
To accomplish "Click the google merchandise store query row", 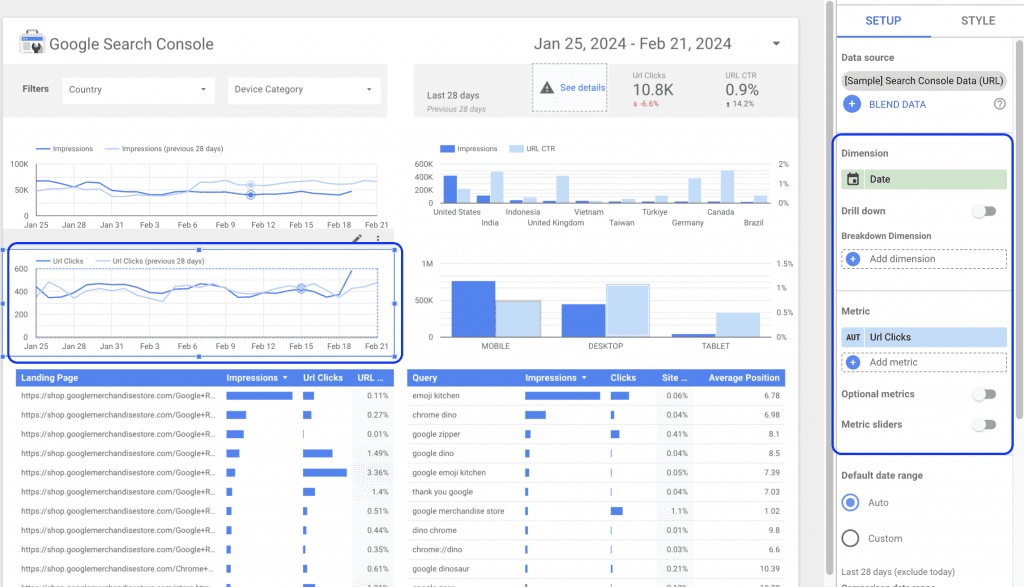I will 596,511.
